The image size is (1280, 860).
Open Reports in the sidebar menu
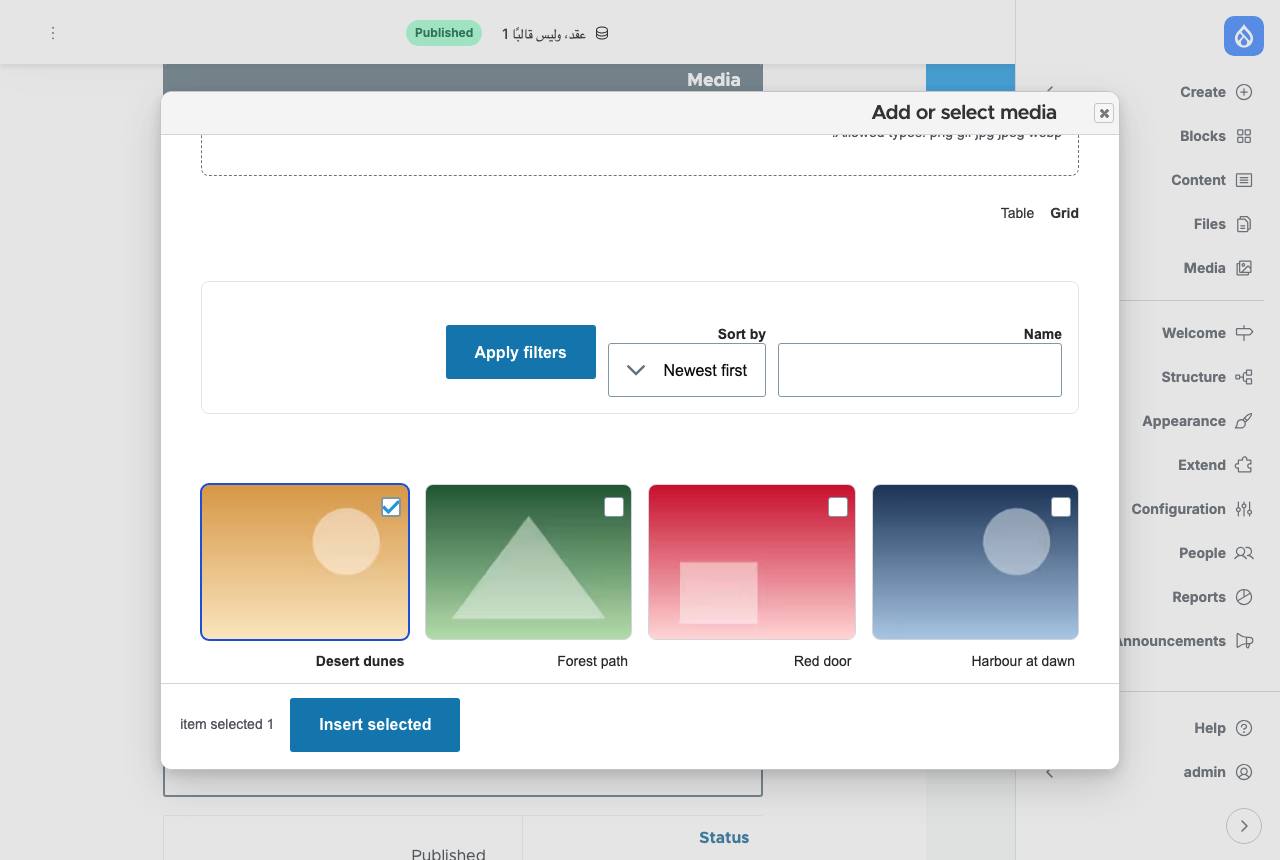point(1199,597)
